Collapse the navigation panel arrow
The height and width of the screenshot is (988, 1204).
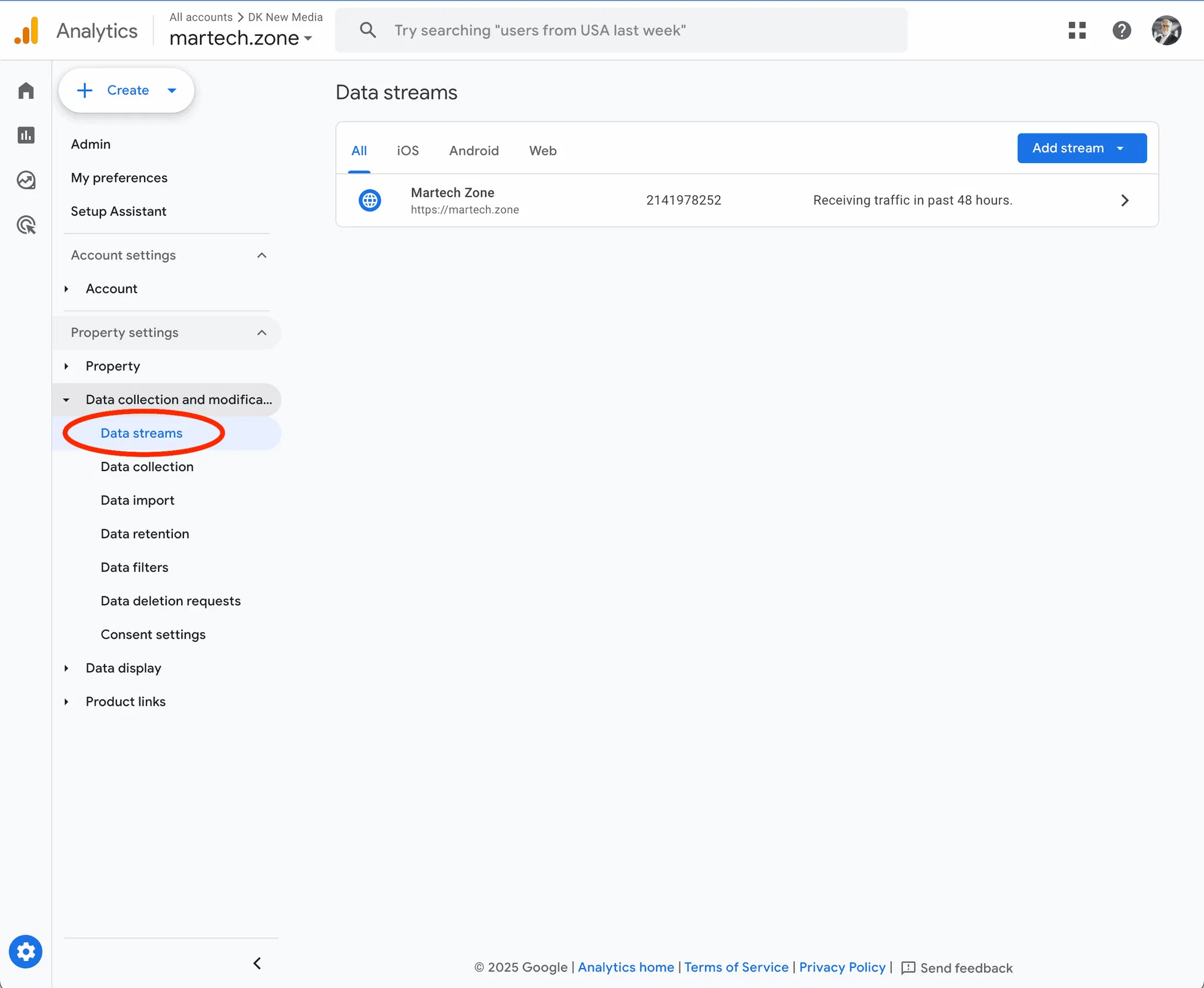[x=257, y=963]
